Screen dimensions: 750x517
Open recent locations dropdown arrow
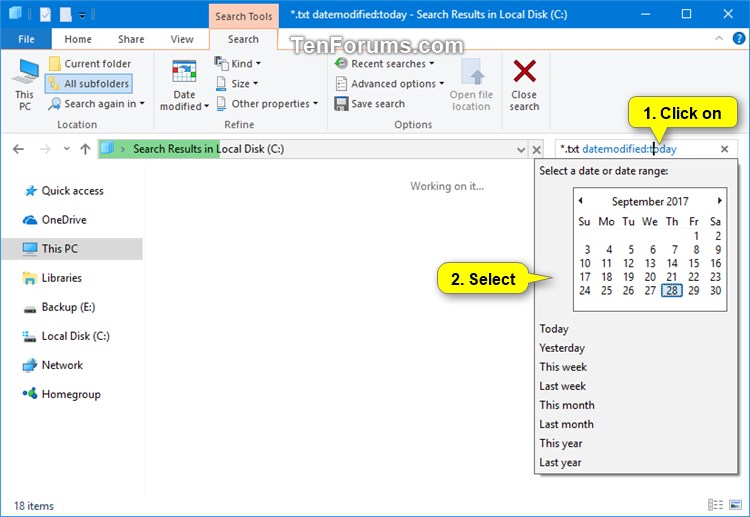66,149
